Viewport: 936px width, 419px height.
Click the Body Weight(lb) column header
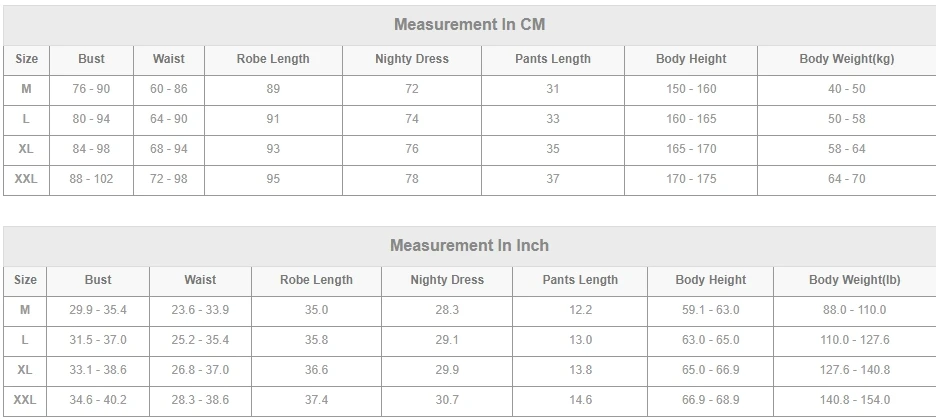[854, 280]
